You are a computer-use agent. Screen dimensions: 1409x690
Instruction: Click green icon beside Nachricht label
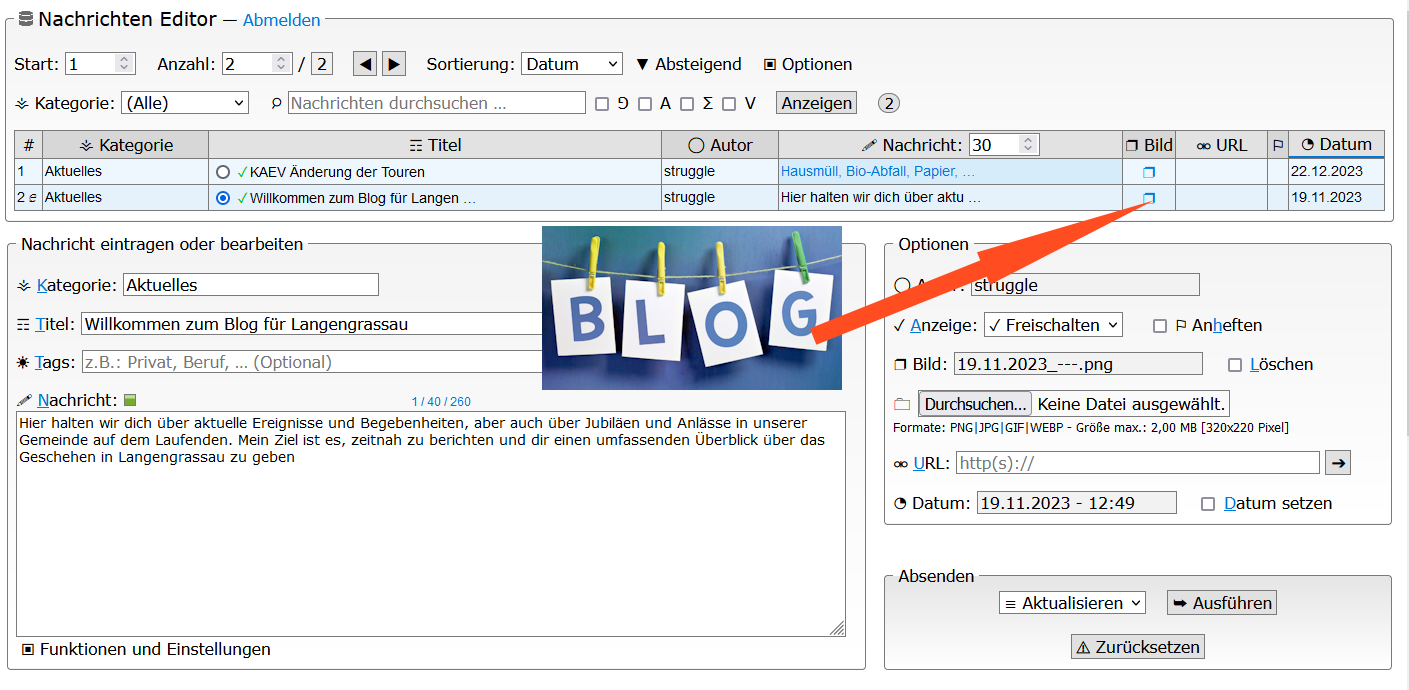(130, 401)
